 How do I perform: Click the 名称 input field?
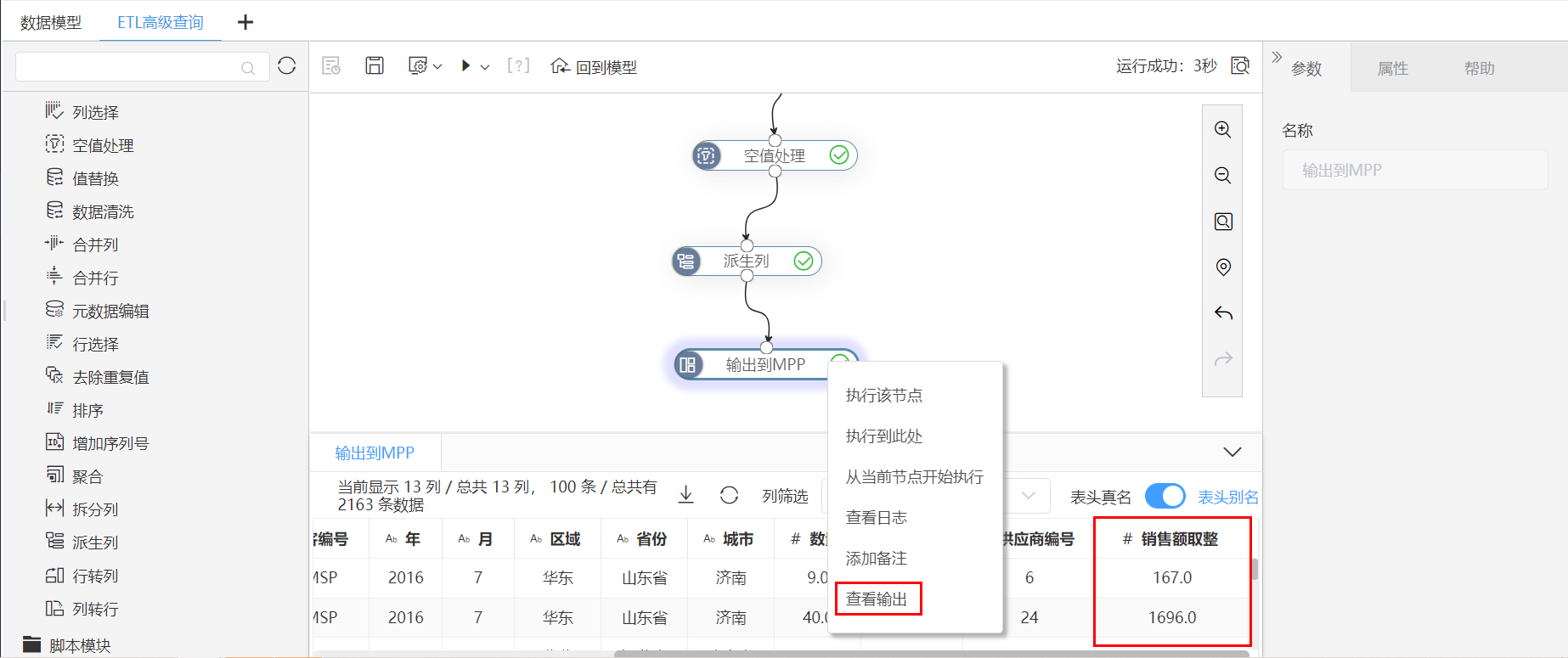1415,170
